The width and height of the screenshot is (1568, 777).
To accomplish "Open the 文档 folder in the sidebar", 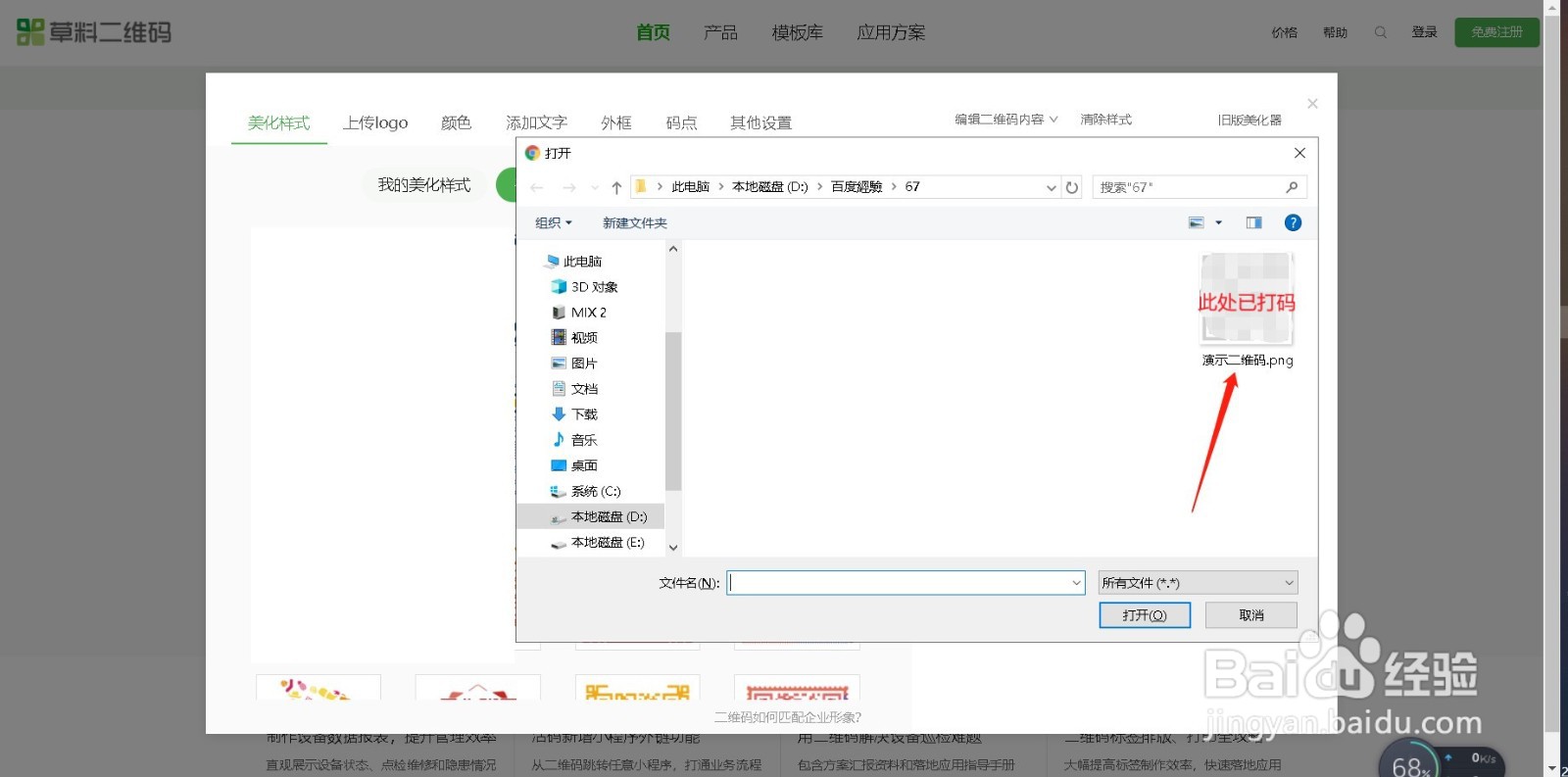I will tap(584, 389).
